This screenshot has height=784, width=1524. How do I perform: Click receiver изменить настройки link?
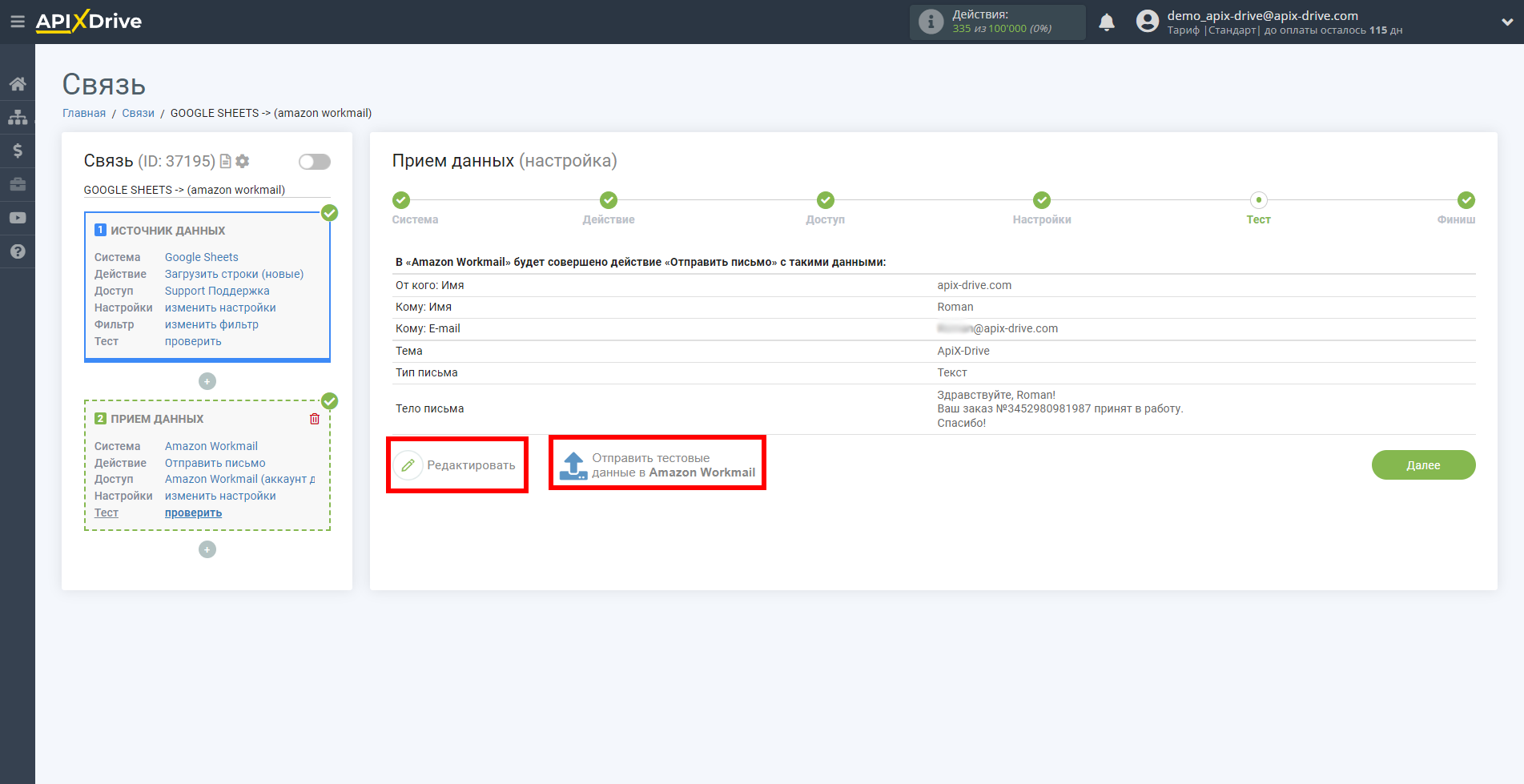coord(220,496)
